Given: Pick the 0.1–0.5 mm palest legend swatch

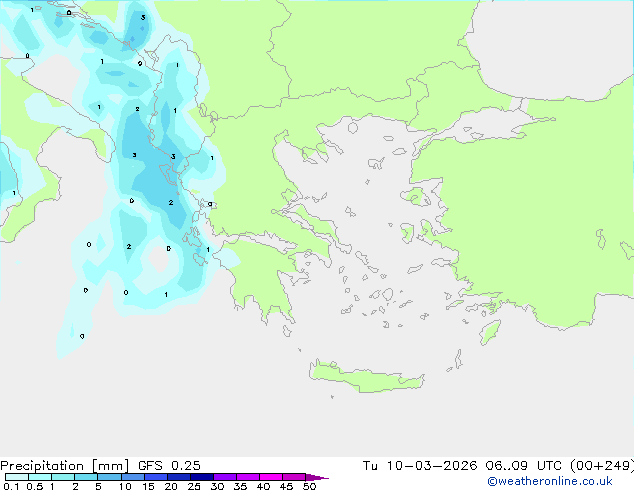Looking at the screenshot, I should [17, 477].
